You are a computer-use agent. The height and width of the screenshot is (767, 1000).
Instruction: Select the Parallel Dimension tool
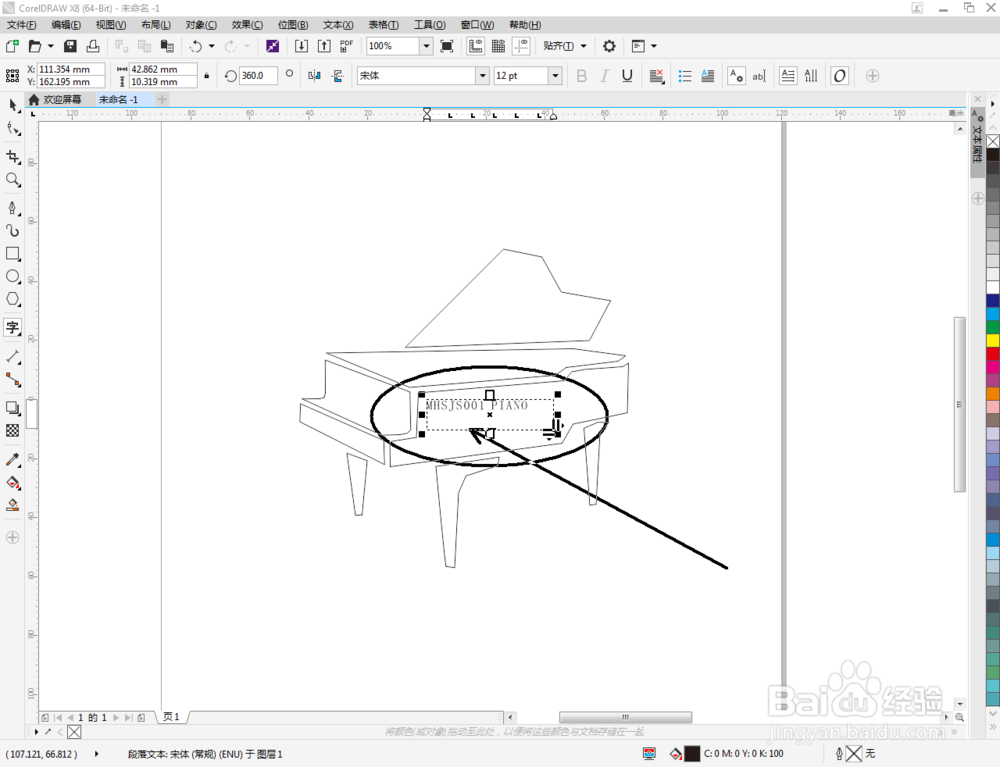pos(12,356)
